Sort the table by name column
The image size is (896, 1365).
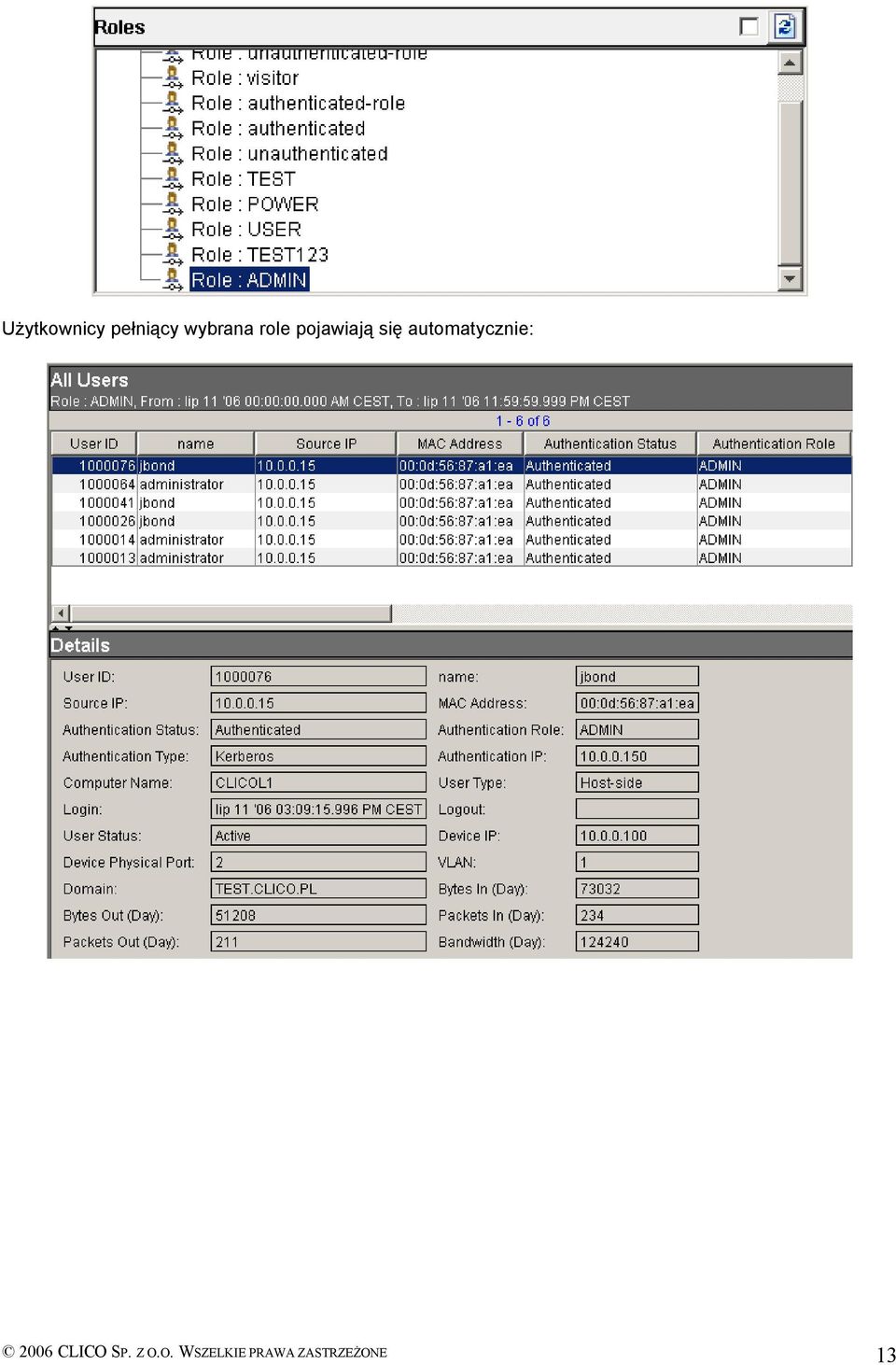(196, 443)
